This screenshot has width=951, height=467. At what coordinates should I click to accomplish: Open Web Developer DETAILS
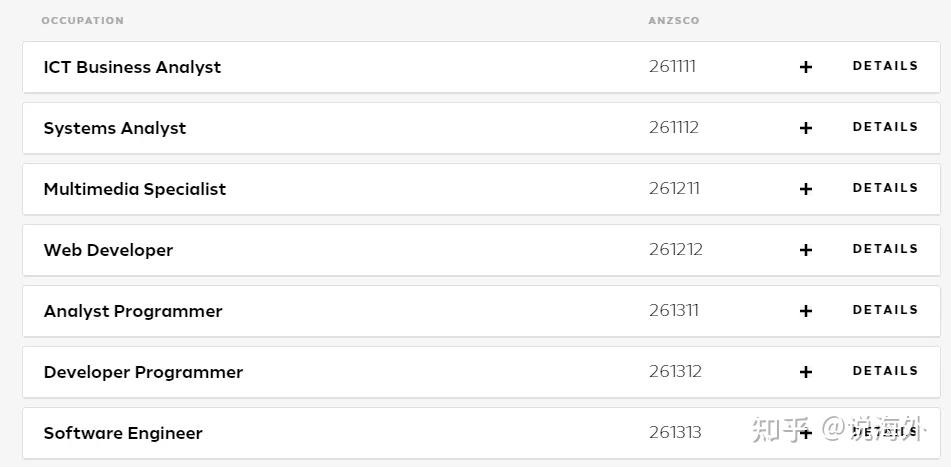[x=885, y=249]
